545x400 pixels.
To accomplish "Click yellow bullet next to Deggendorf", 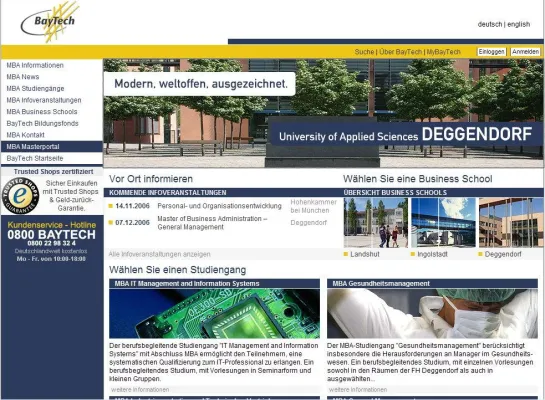I will (480, 254).
